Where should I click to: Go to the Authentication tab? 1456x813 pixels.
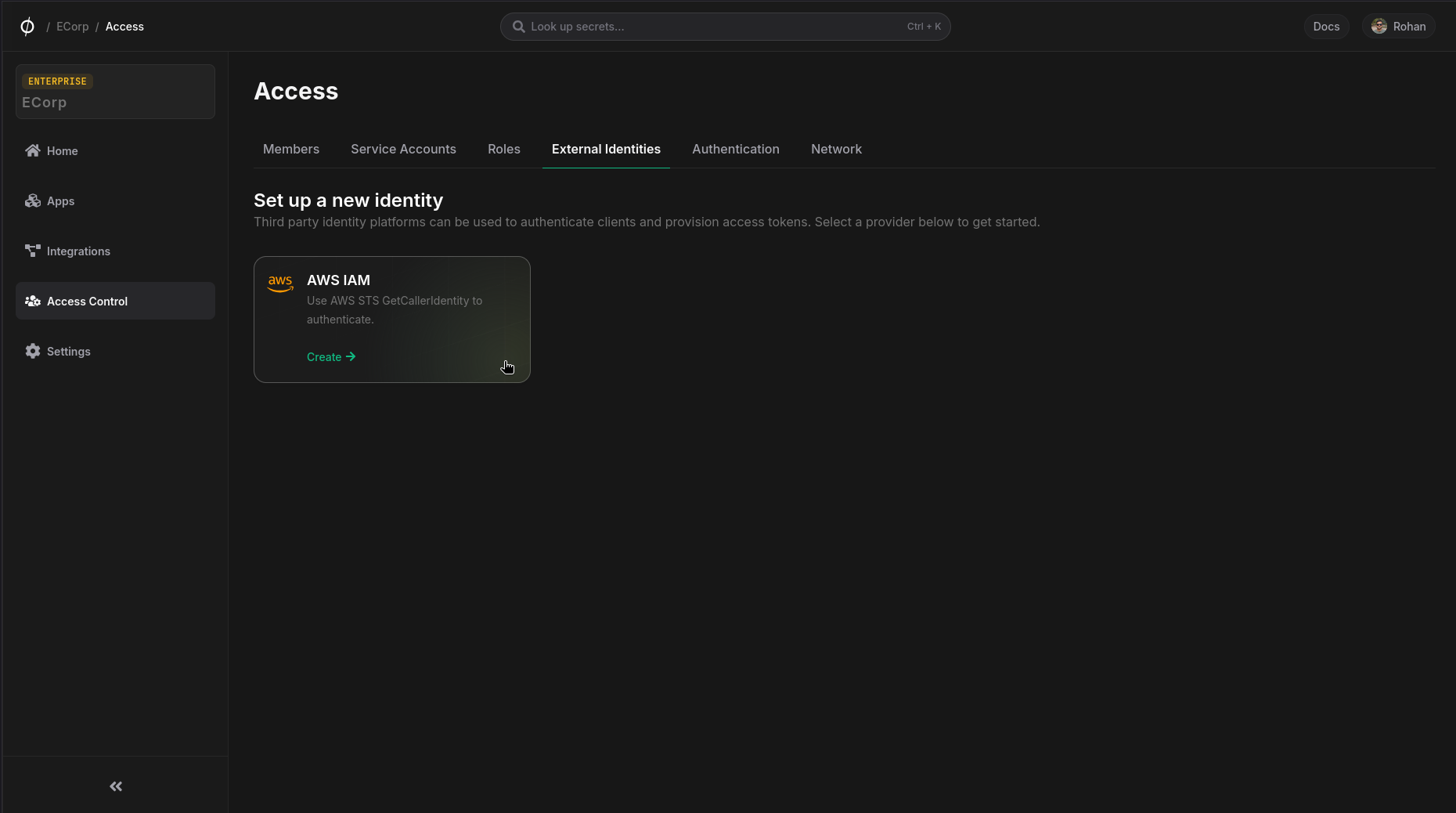point(736,149)
